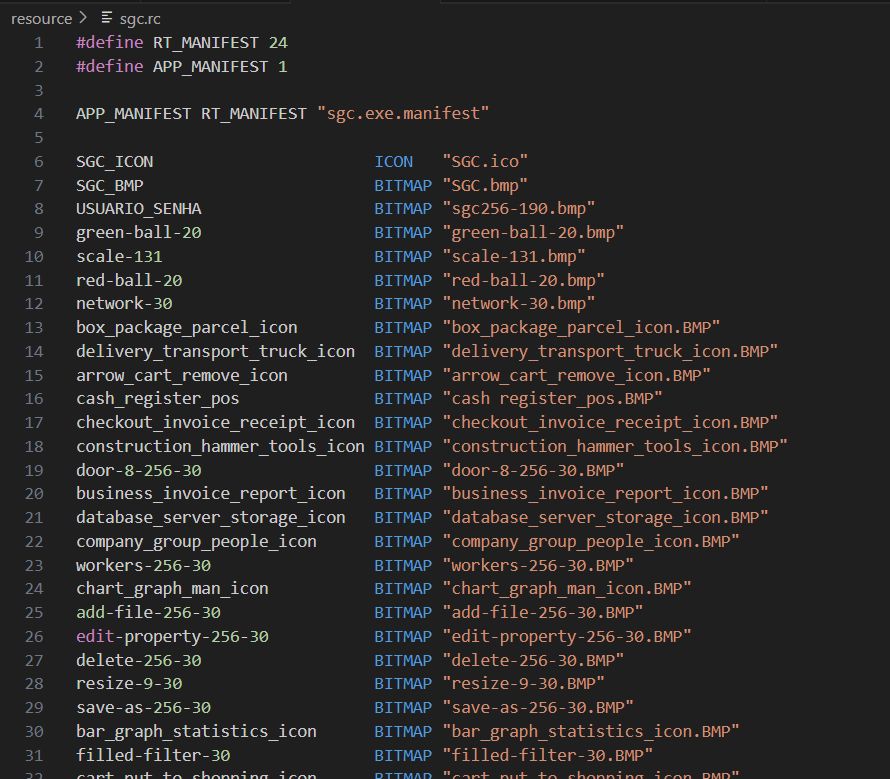
Task: Click the ICON keyword on the SGC_ICON line
Action: (394, 161)
